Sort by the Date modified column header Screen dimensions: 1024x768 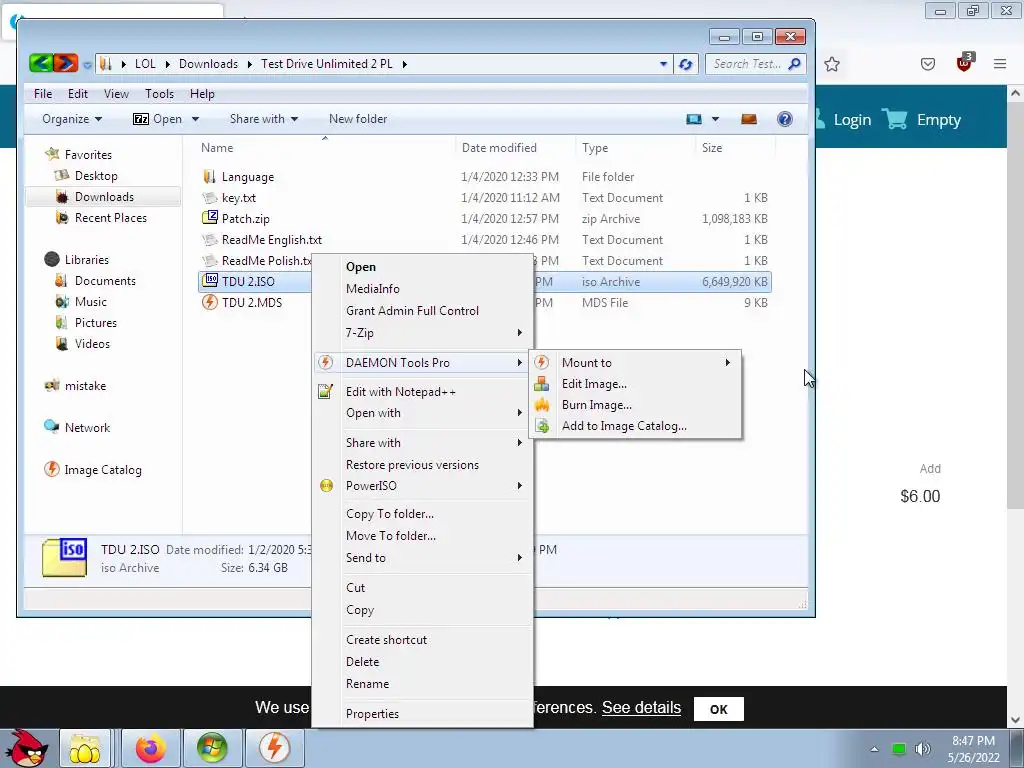pos(499,148)
